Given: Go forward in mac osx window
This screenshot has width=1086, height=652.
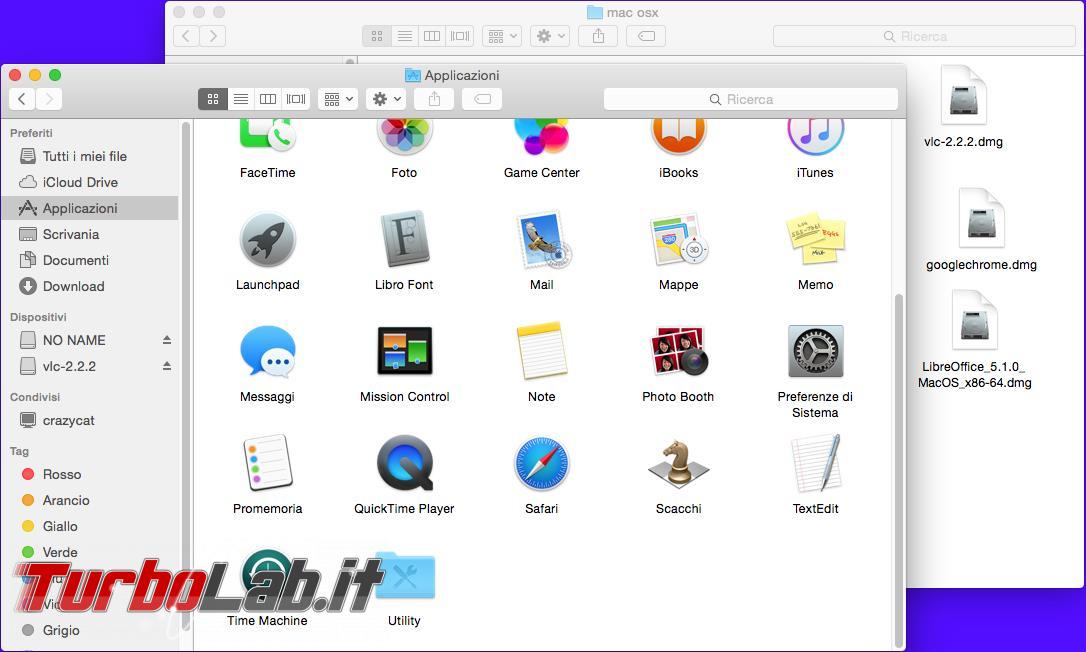Looking at the screenshot, I should [213, 36].
